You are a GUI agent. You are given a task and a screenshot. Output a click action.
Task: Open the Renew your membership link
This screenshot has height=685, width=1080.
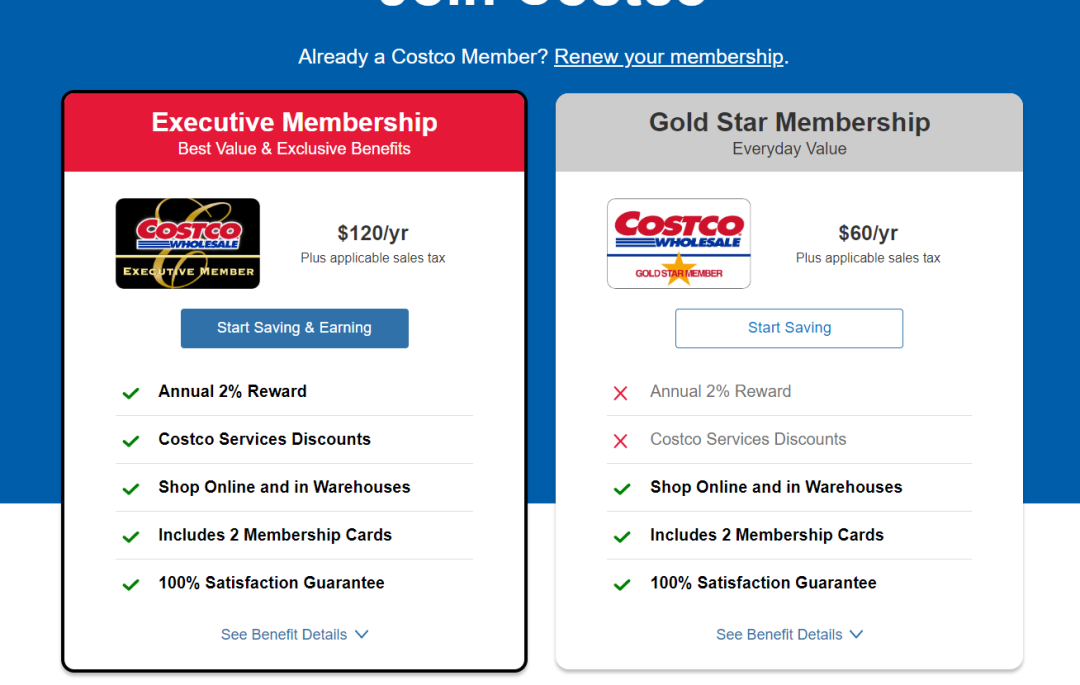tap(669, 56)
